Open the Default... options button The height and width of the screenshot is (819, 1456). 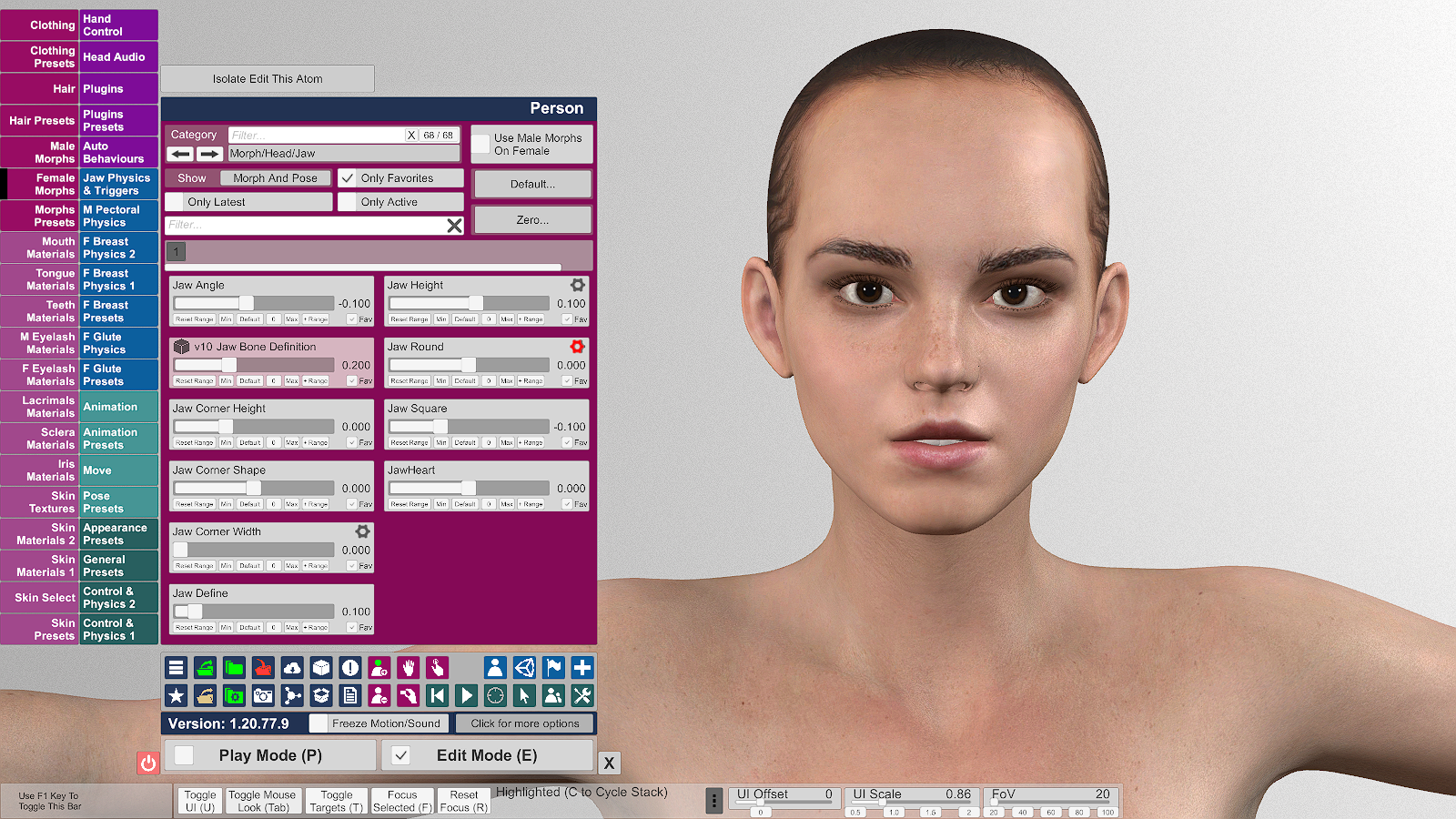pos(532,184)
